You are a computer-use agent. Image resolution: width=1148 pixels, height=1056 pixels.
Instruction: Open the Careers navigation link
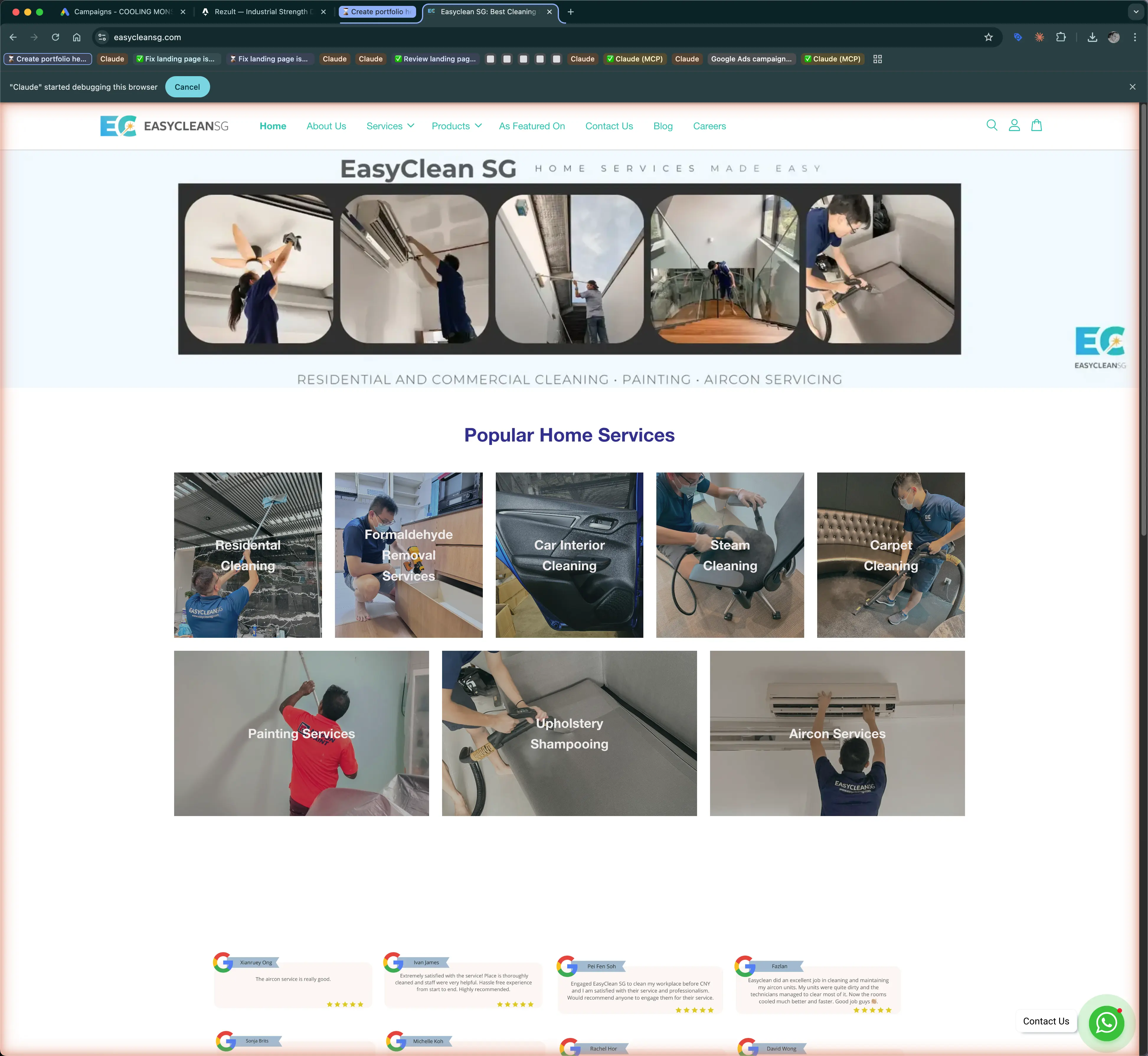coord(709,126)
